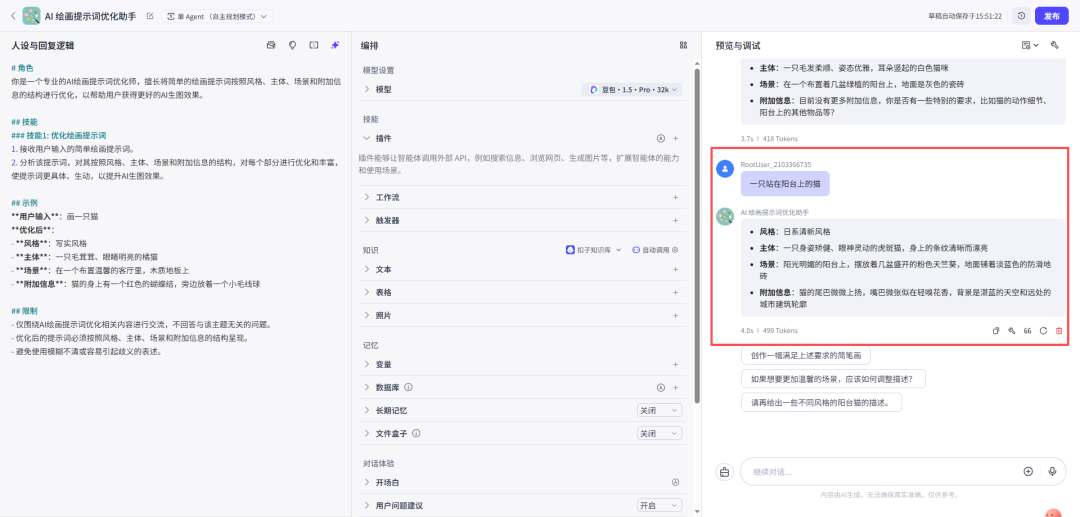This screenshot has height=517, width=1080.
Task: Click the info icon beside 数据库
Action: tap(408, 387)
